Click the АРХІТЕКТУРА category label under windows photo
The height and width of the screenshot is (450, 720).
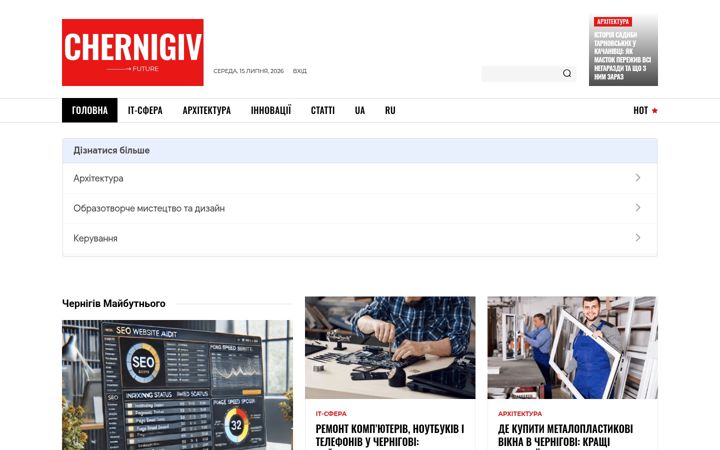[x=520, y=414]
